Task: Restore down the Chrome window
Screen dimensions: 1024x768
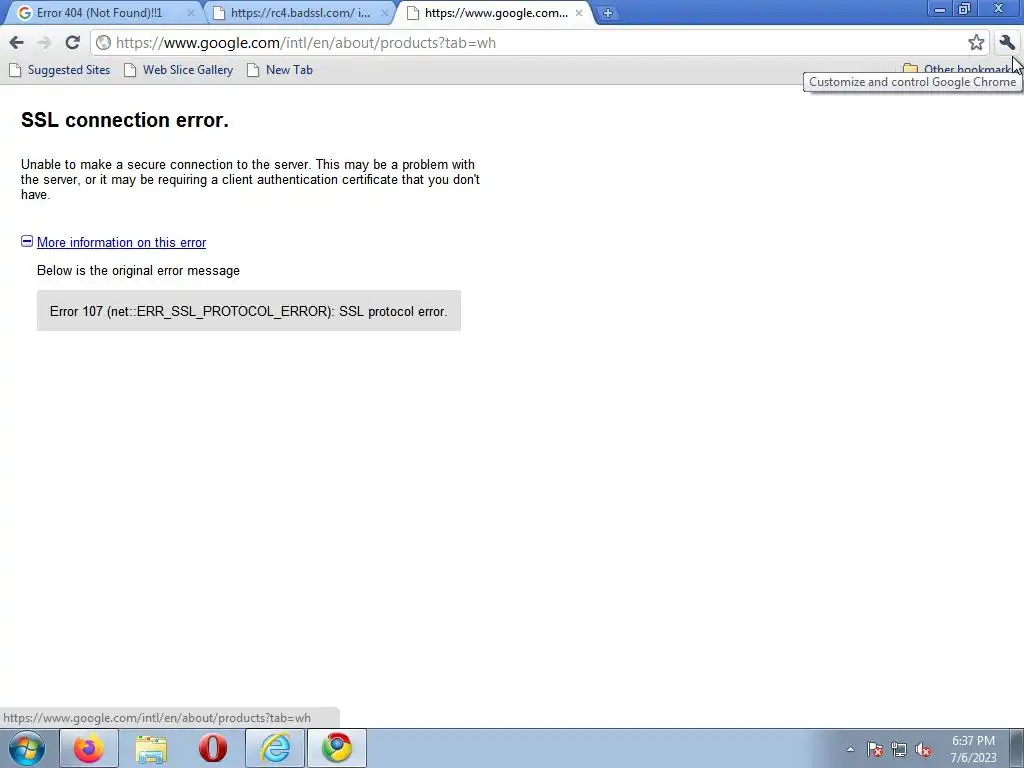Action: pos(964,9)
